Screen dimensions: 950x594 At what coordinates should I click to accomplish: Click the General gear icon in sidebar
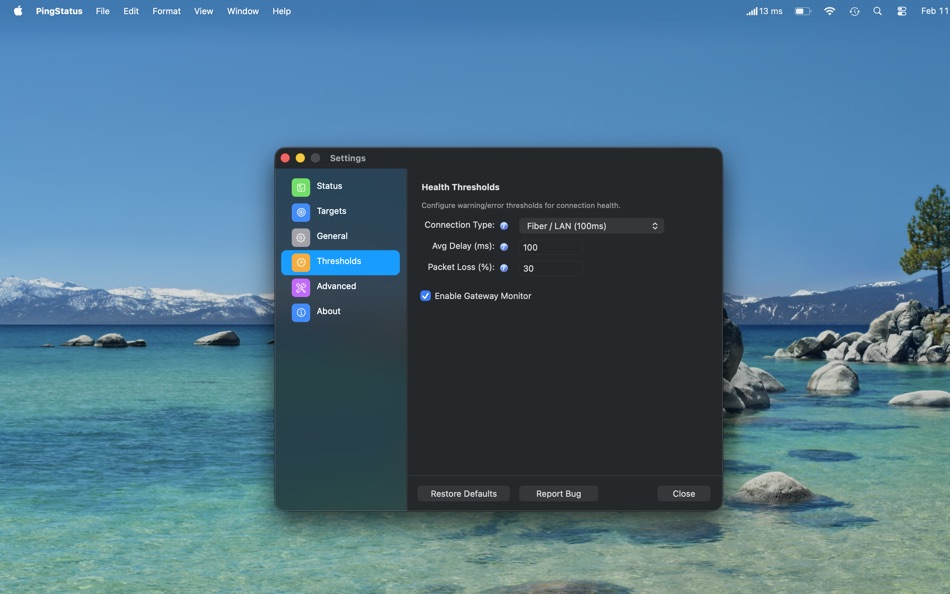pyautogui.click(x=300, y=236)
